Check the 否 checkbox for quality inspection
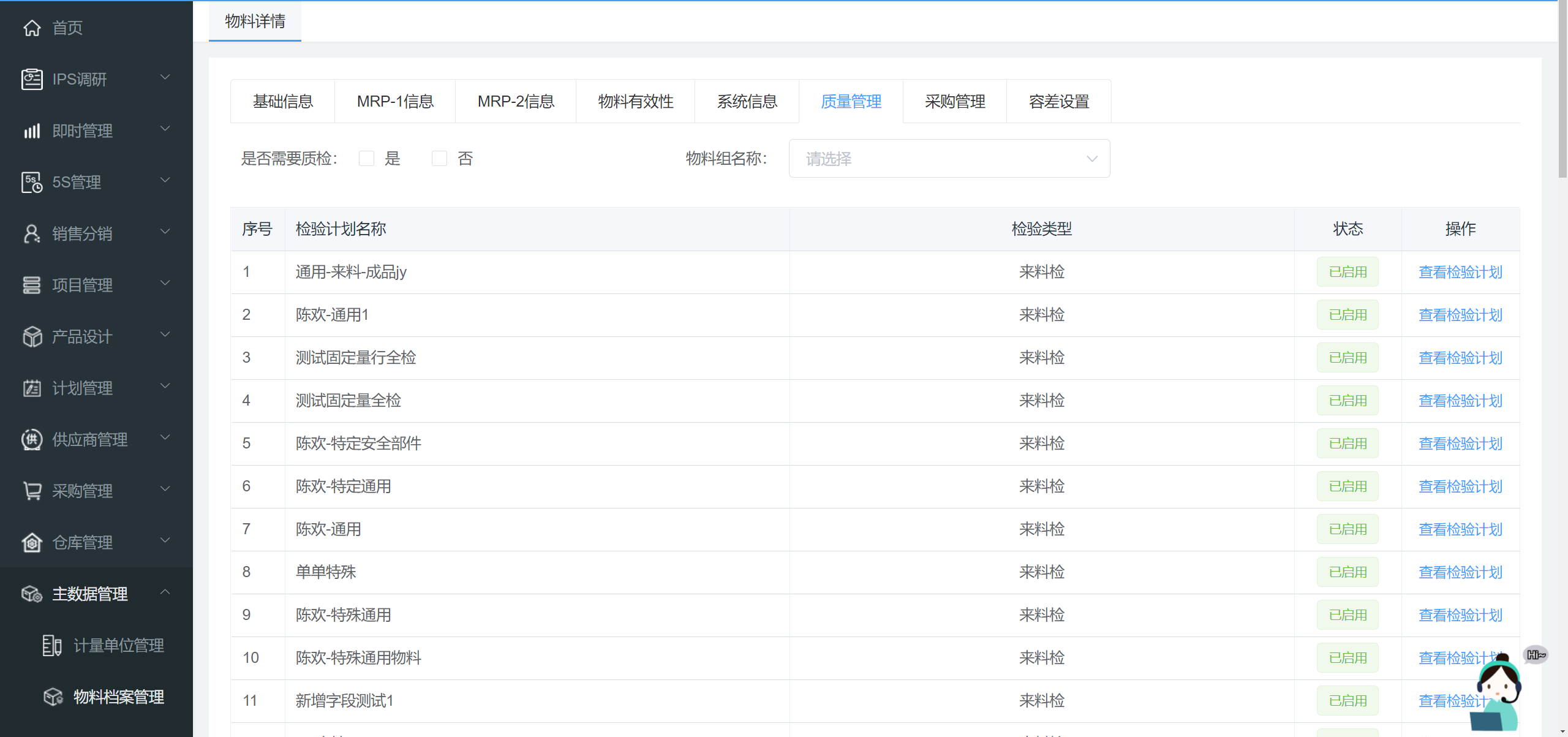This screenshot has width=1568, height=737. click(439, 159)
